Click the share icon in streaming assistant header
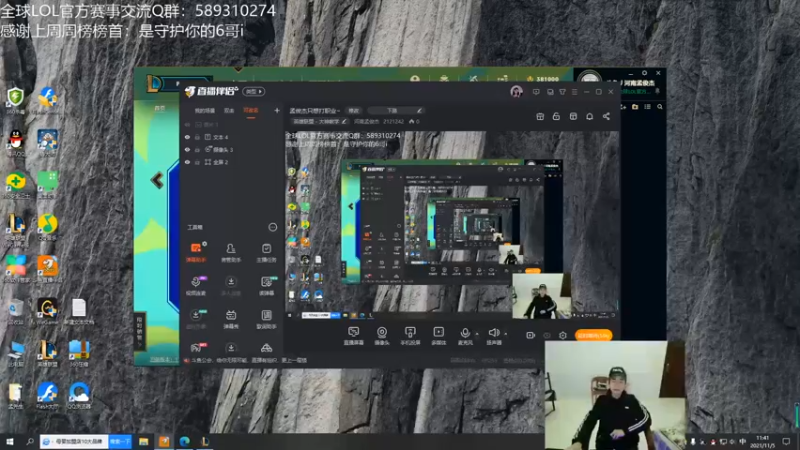This screenshot has width=800, height=450. point(606,116)
